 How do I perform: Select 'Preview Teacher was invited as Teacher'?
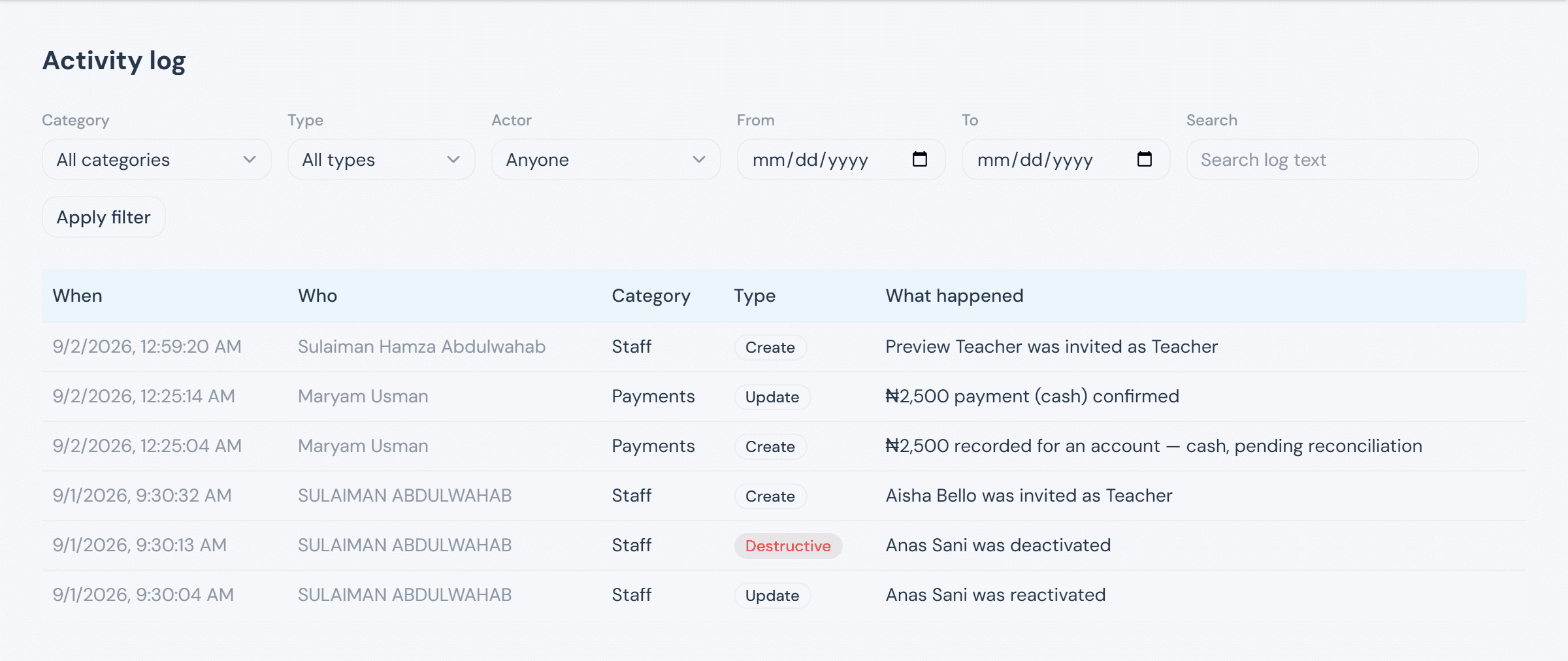coord(1051,346)
